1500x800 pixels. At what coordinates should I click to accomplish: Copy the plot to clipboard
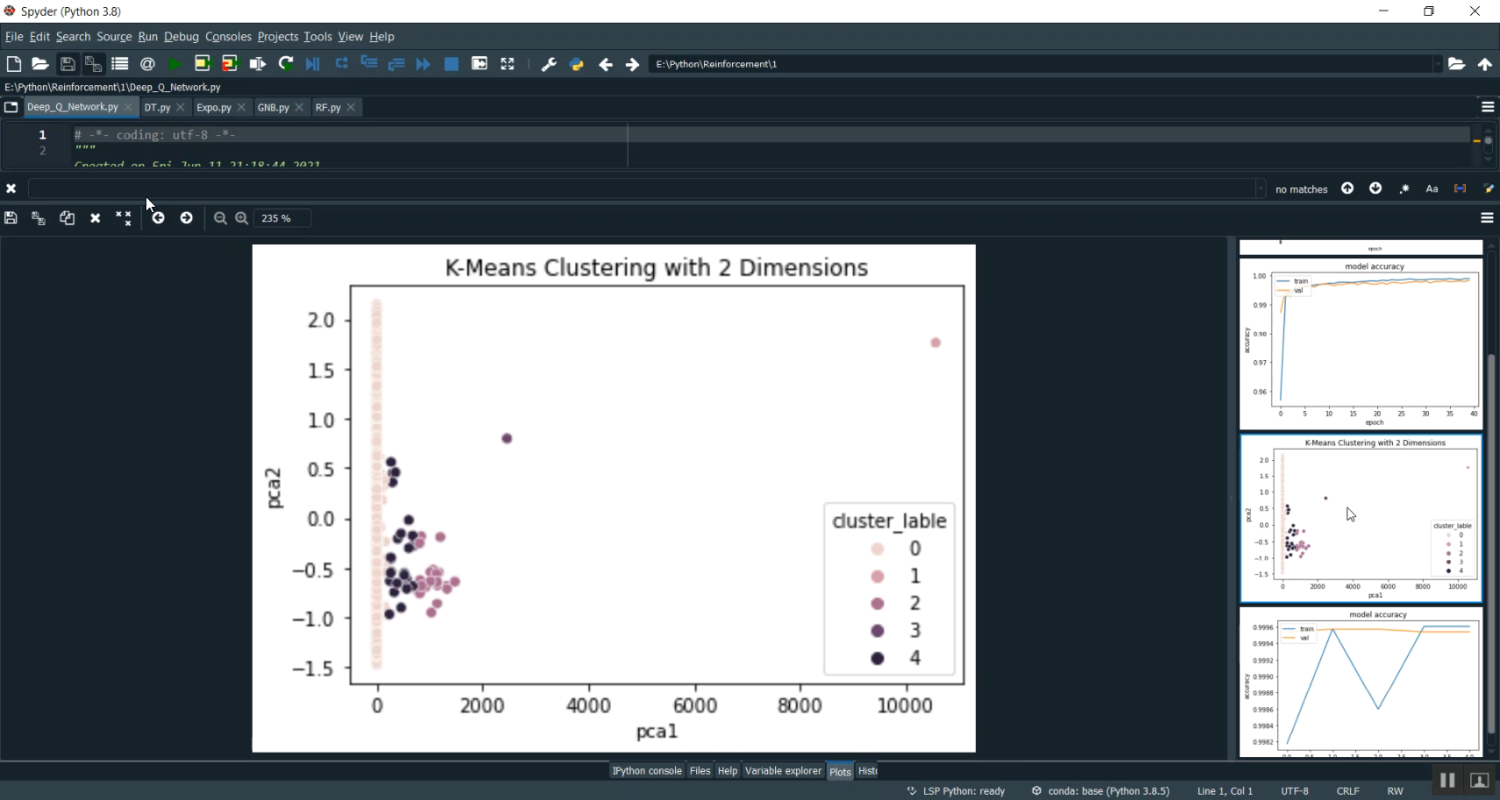(67, 218)
